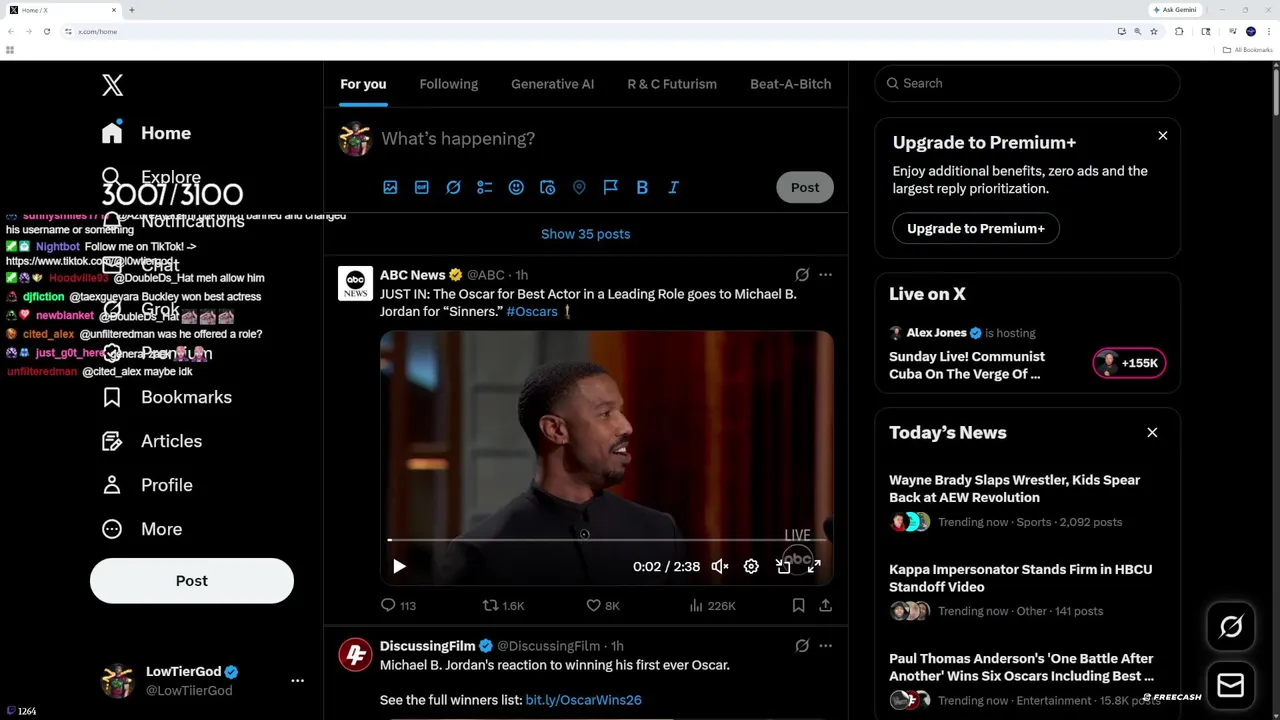Click Grok icon on DiscussingFilm post

pos(802,646)
